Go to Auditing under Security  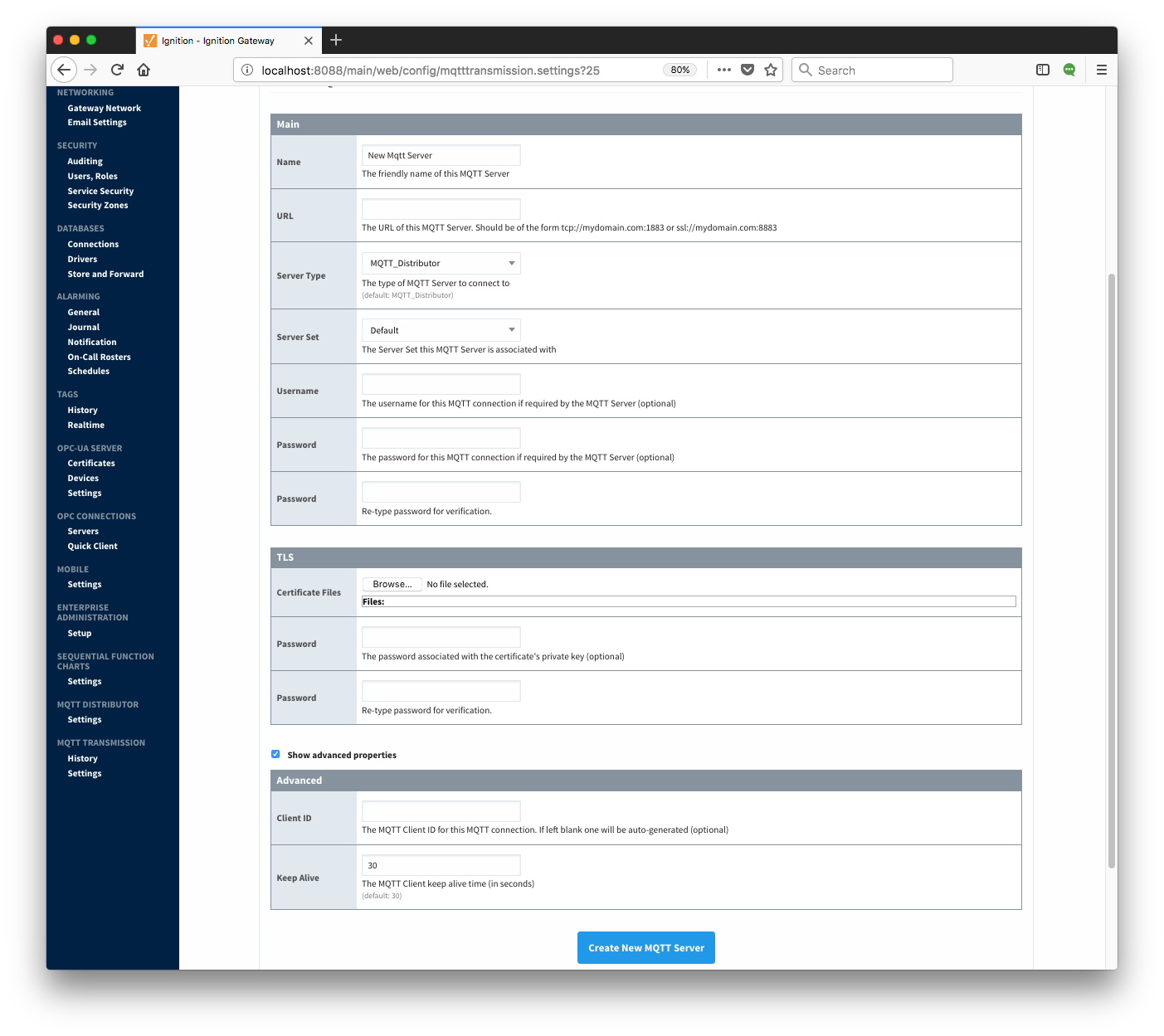point(85,161)
